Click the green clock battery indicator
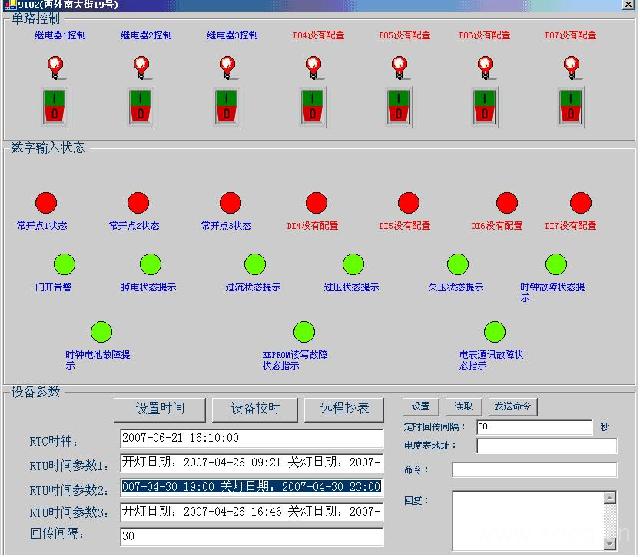 (x=101, y=332)
